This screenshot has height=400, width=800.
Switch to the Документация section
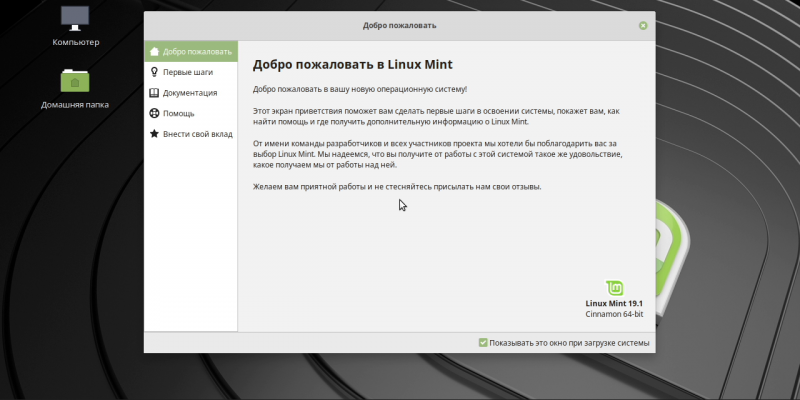(x=190, y=93)
